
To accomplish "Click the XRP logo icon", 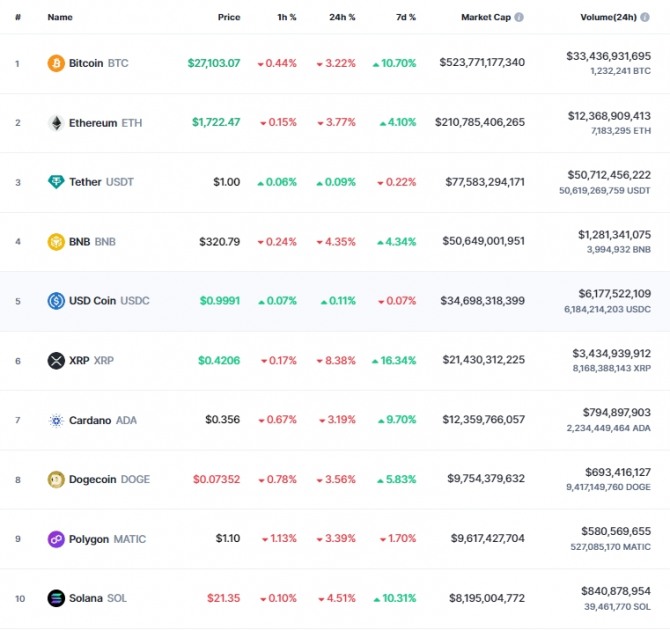I will click(x=56, y=361).
